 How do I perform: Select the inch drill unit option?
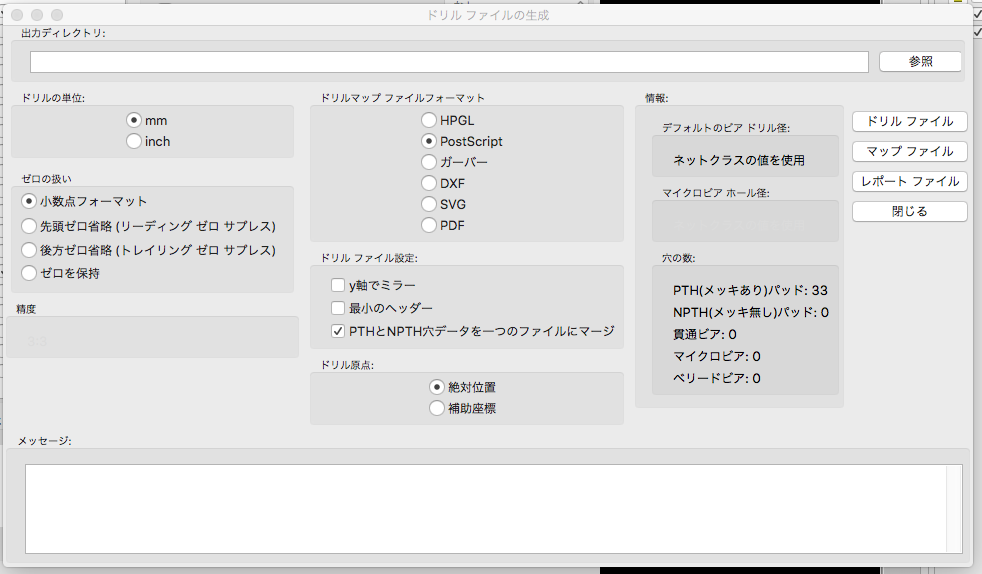point(134,142)
